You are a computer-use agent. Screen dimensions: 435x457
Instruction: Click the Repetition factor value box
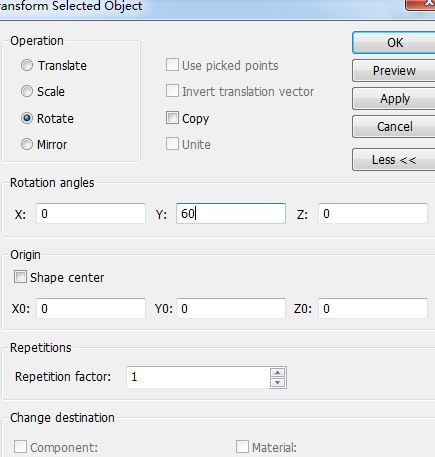click(x=198, y=377)
